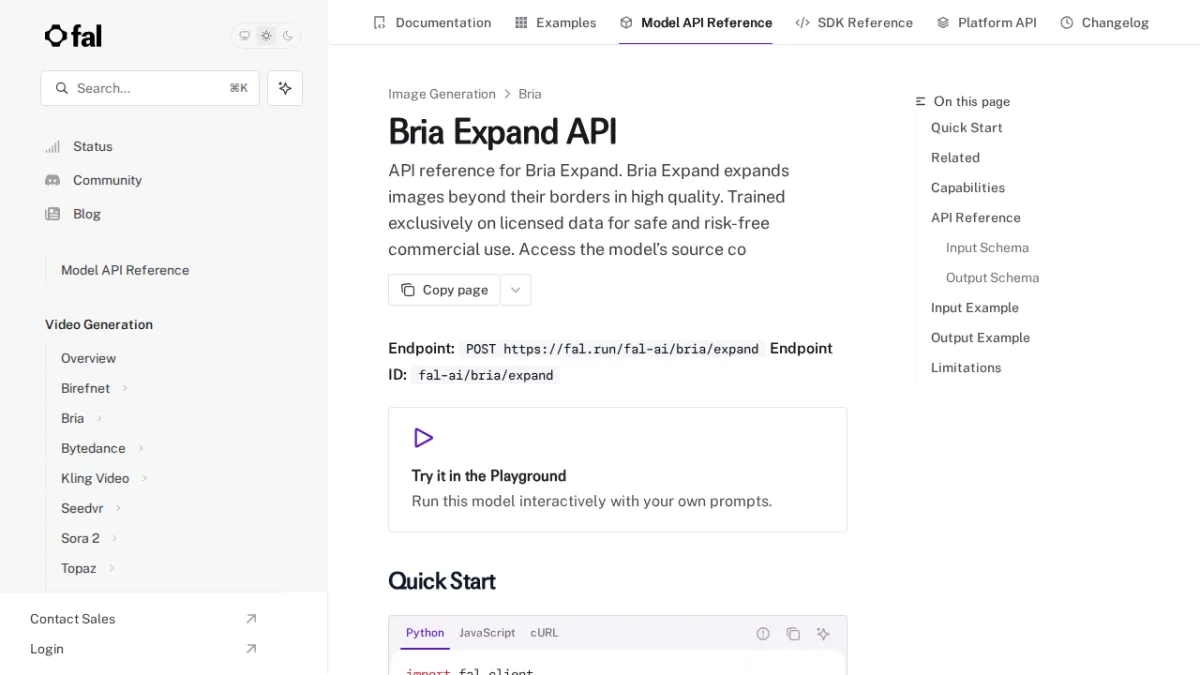This screenshot has height=675, width=1200.
Task: Open Overview under Video Generation
Action: point(88,358)
